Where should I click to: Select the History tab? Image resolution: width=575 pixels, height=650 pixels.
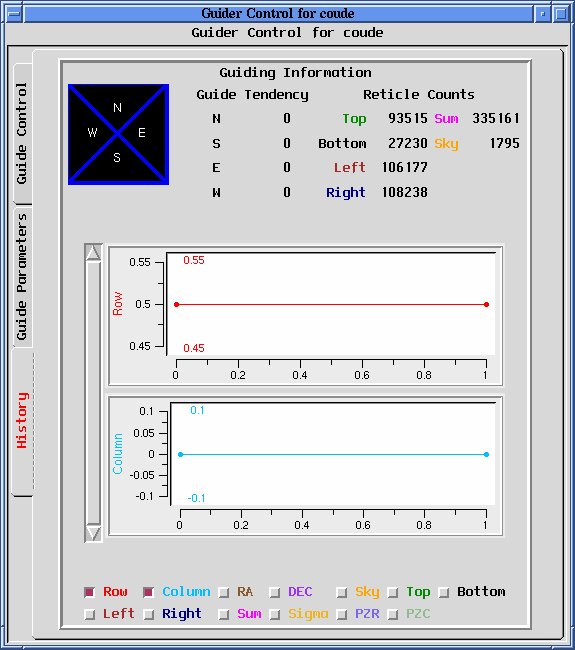pos(22,421)
